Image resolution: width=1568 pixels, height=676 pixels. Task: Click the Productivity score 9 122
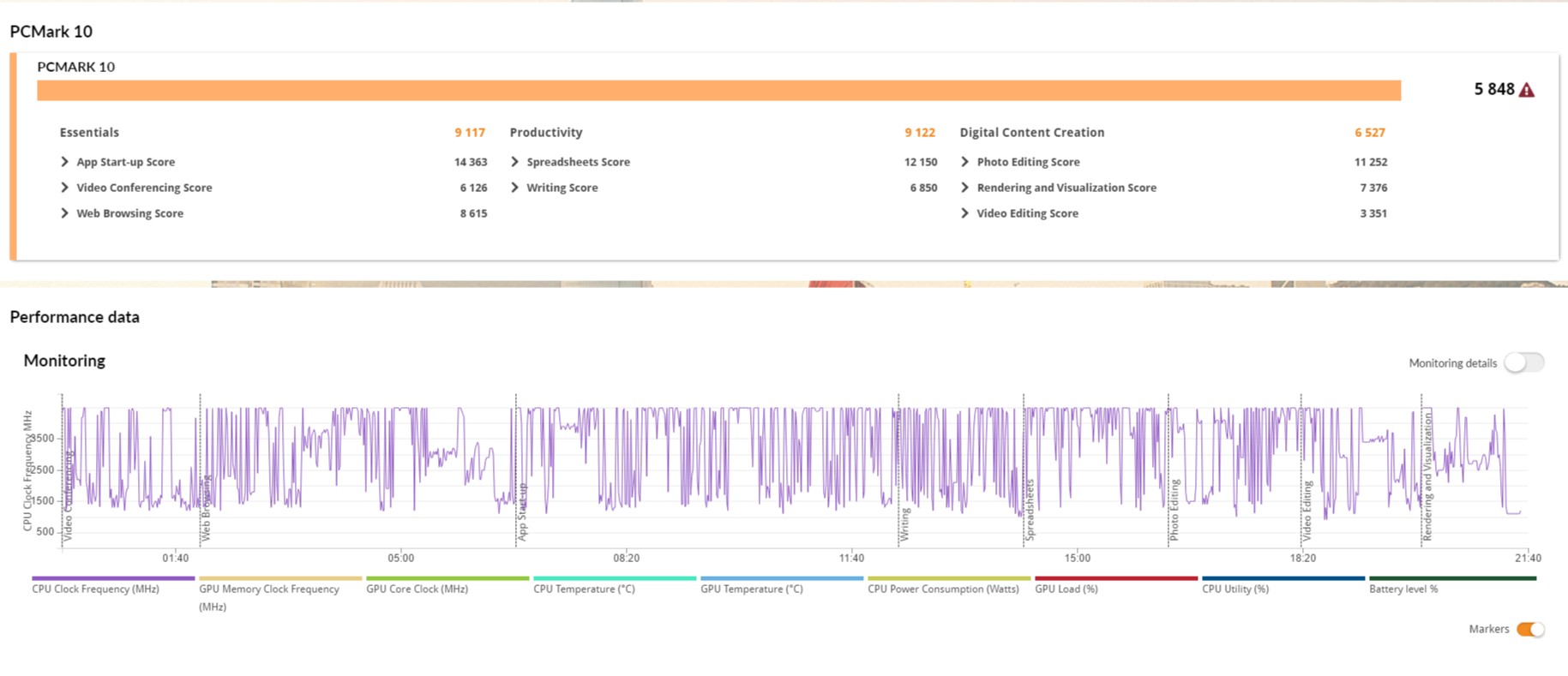(920, 133)
